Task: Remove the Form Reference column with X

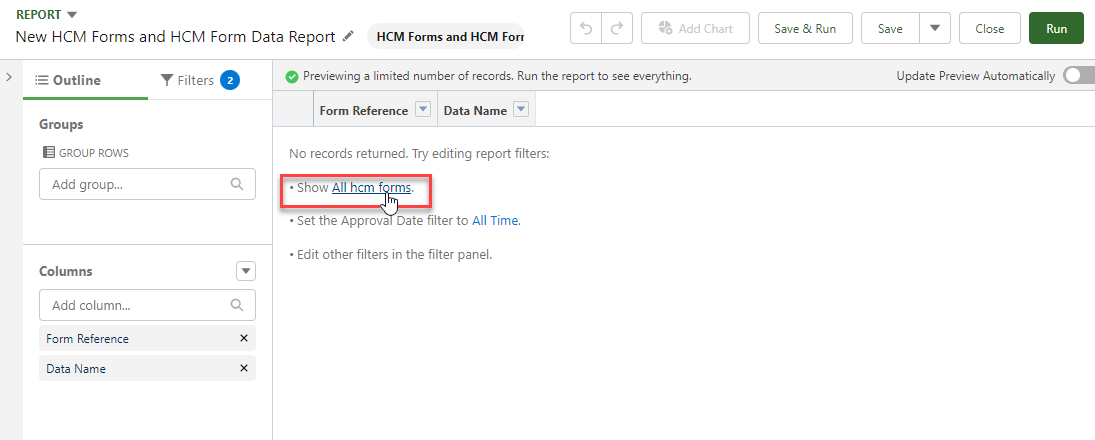Action: [x=244, y=339]
